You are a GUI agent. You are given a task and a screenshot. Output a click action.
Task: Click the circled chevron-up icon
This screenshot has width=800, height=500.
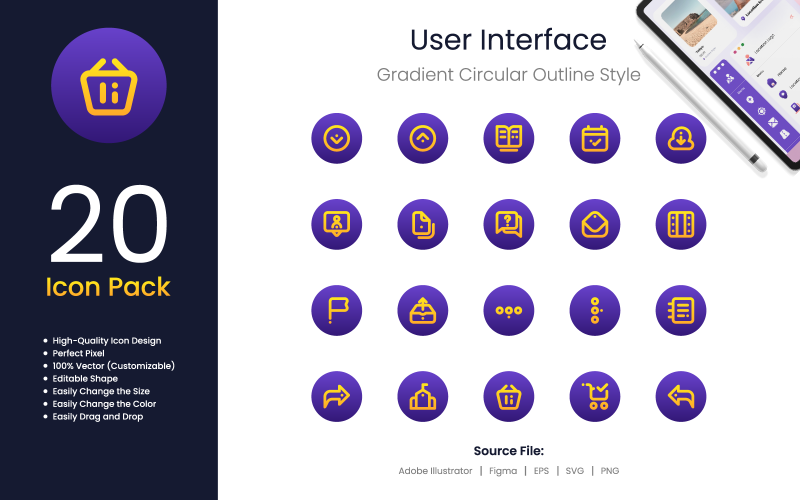[422, 139]
